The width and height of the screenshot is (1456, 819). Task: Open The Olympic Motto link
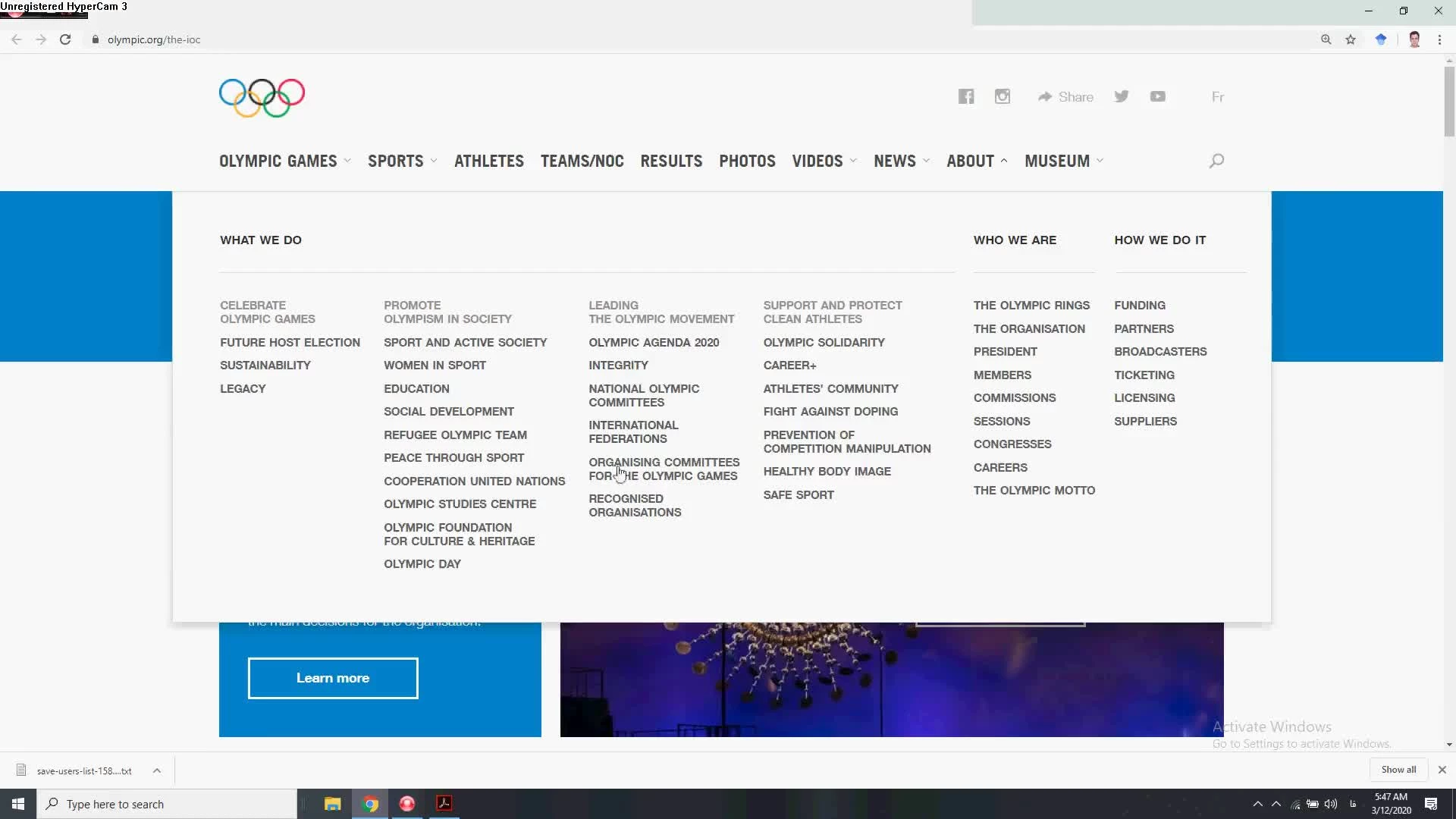pyautogui.click(x=1034, y=490)
